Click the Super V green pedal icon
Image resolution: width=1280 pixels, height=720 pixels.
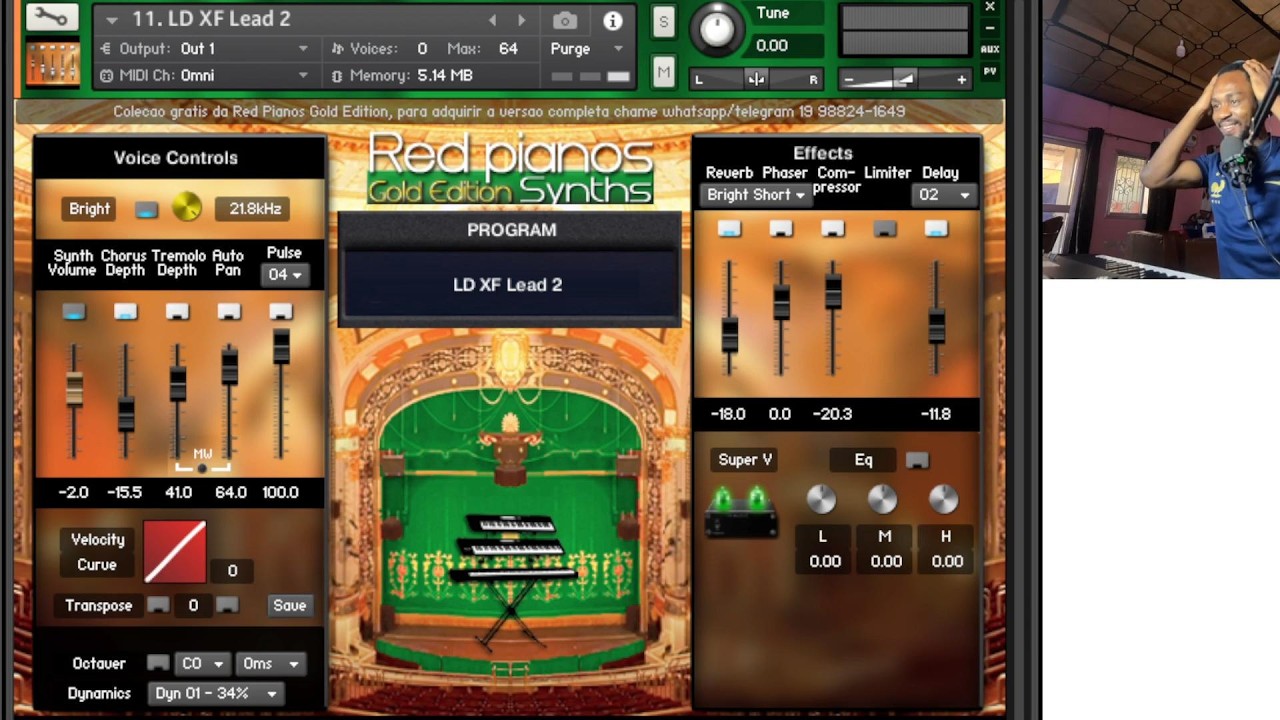(741, 513)
